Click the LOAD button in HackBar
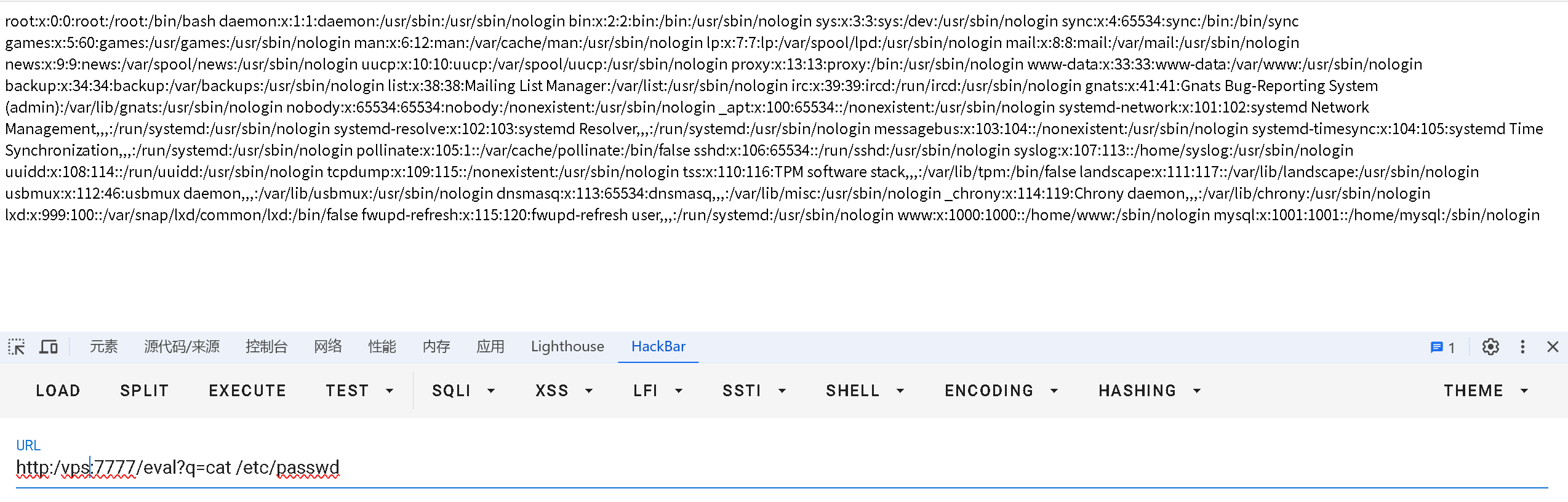 58,391
